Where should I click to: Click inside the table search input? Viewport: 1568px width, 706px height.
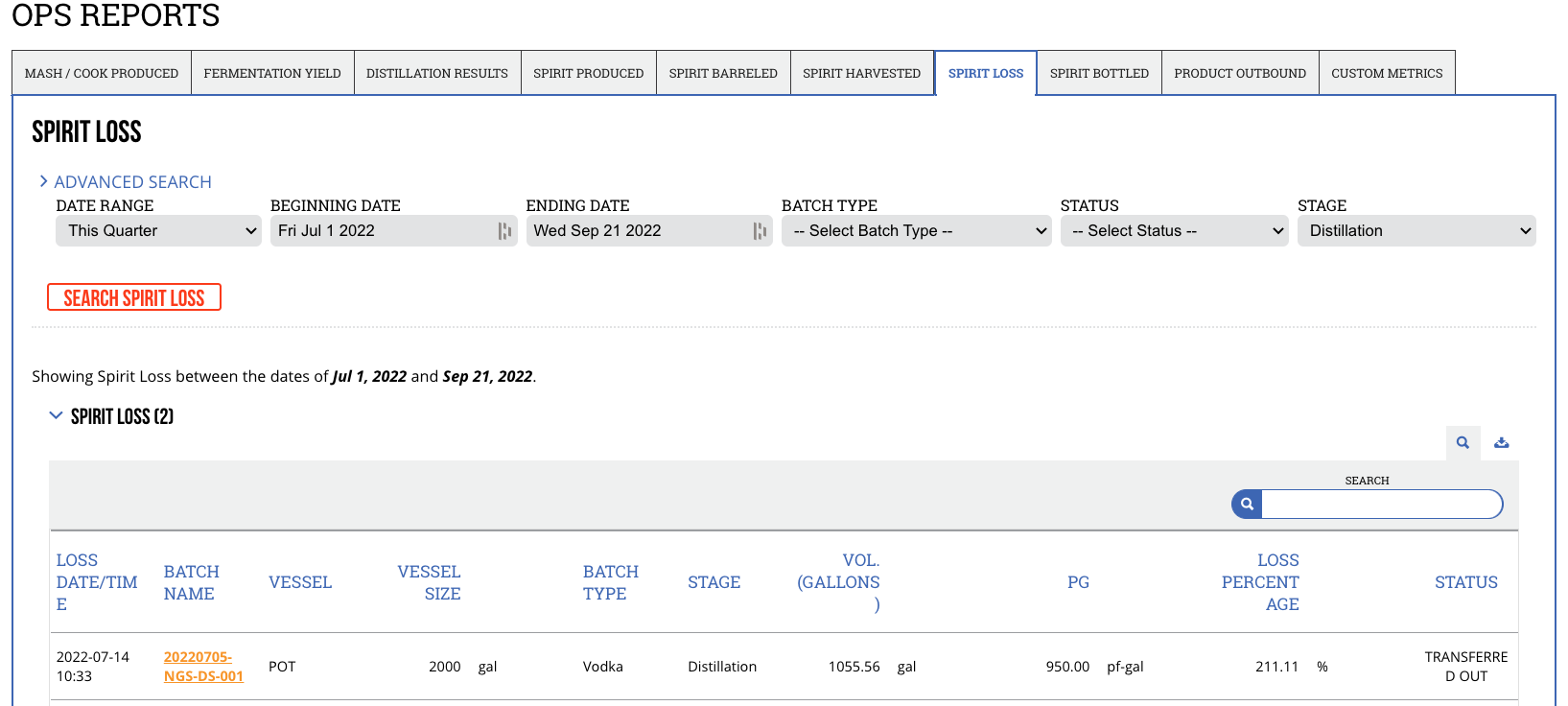(1382, 504)
